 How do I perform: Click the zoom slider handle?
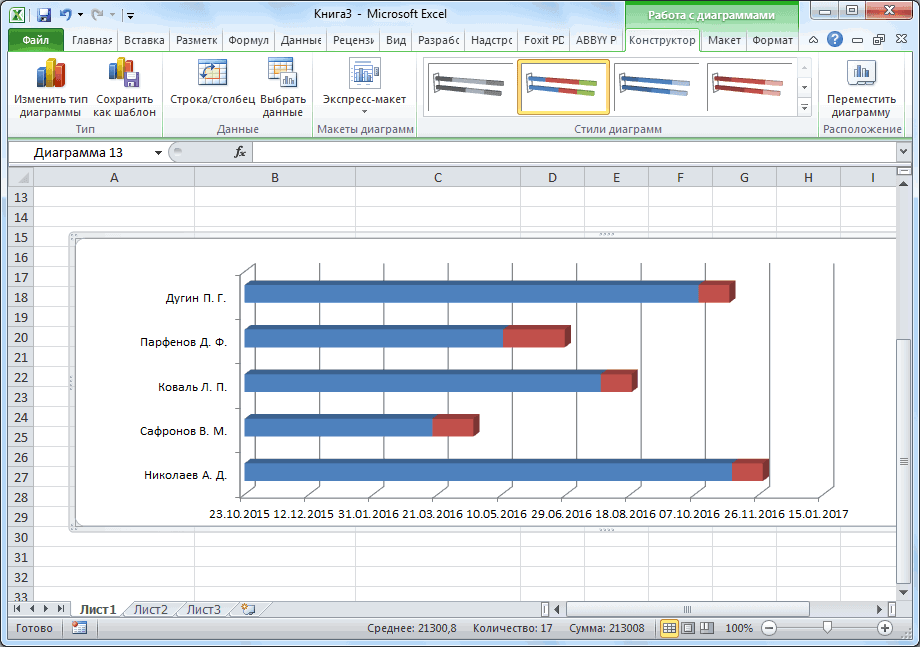(x=826, y=628)
